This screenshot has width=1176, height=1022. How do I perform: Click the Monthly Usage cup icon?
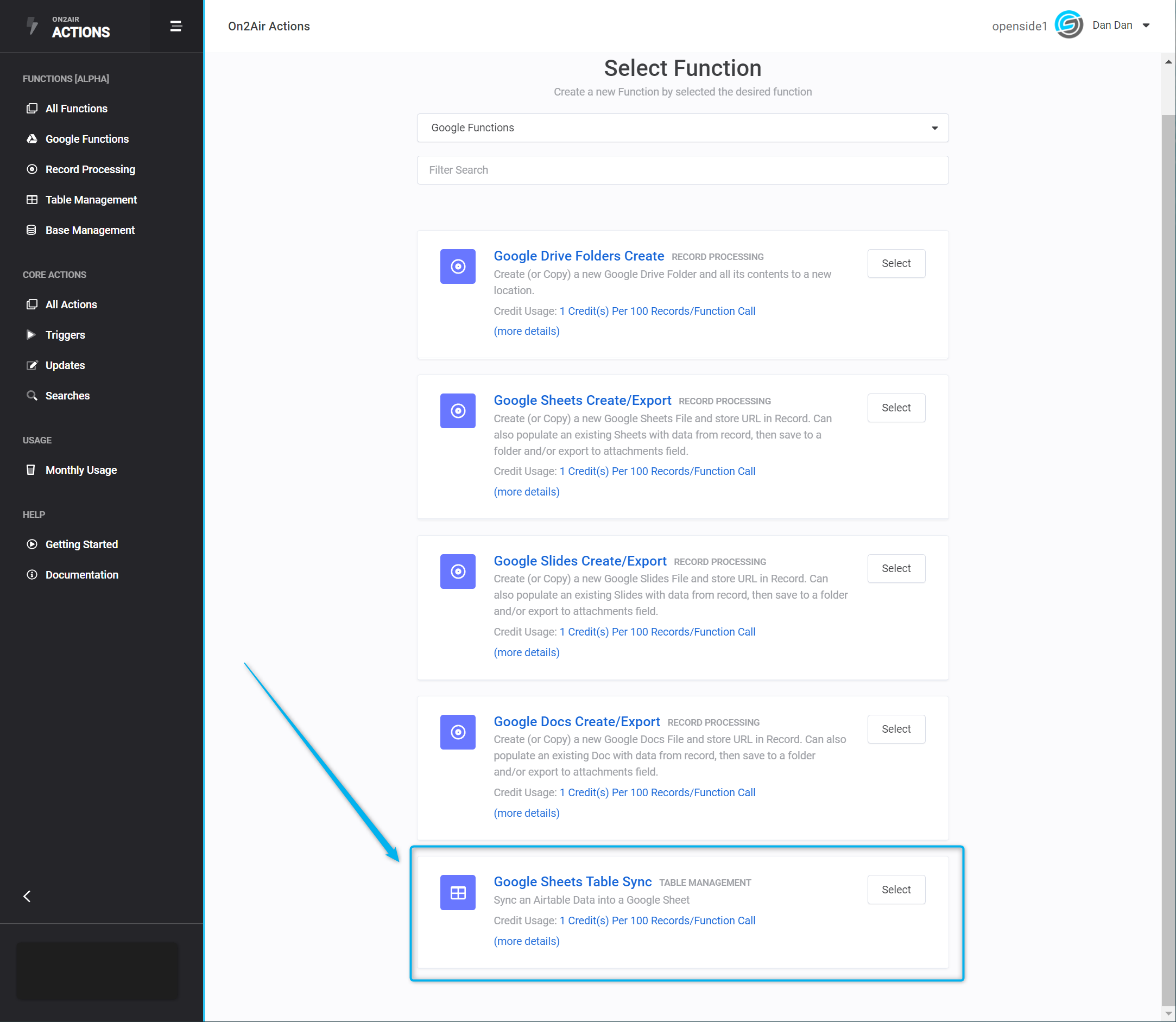click(x=31, y=470)
